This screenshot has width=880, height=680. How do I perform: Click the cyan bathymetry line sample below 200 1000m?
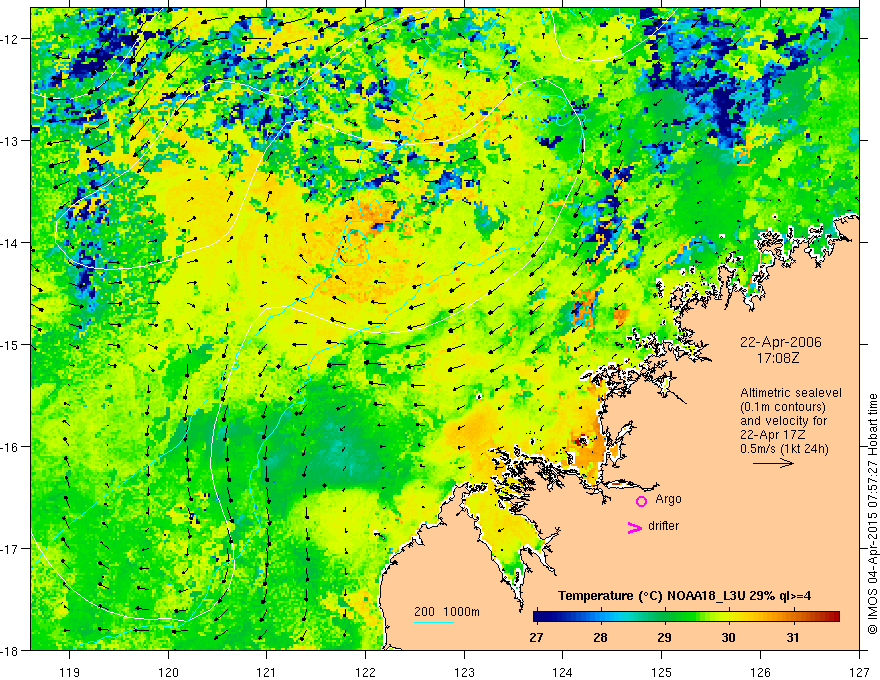(x=433, y=622)
